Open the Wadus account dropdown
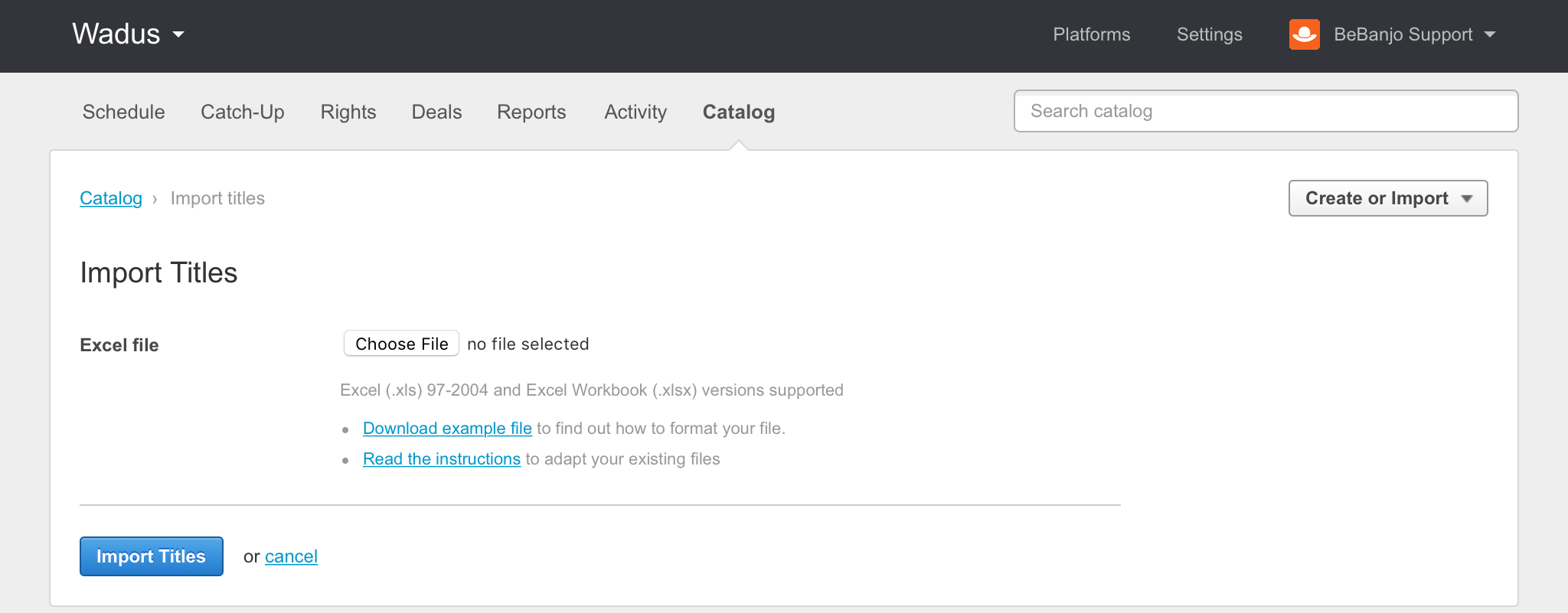The width and height of the screenshot is (1568, 613). 128,34
